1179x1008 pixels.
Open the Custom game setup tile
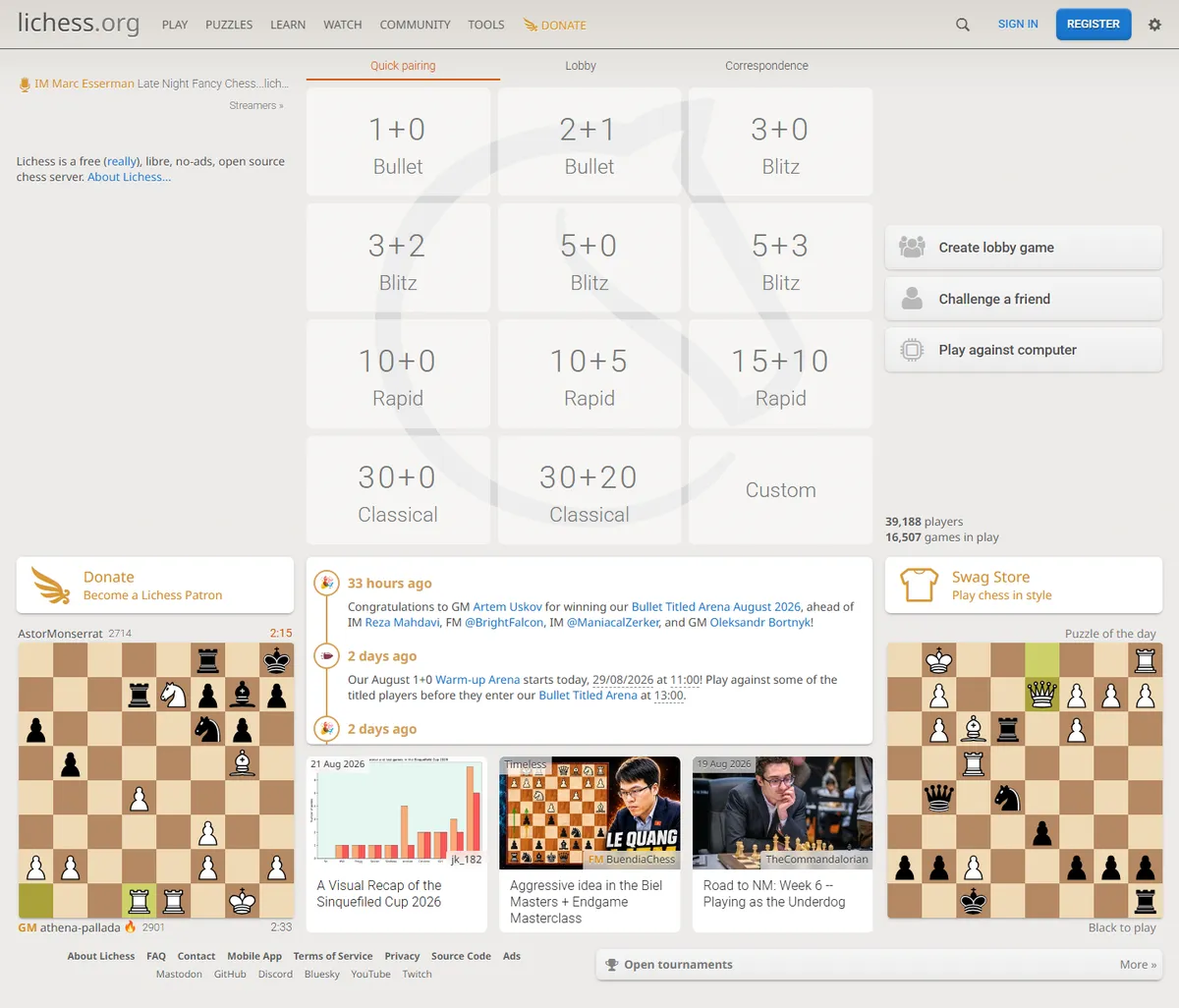pyautogui.click(x=780, y=490)
